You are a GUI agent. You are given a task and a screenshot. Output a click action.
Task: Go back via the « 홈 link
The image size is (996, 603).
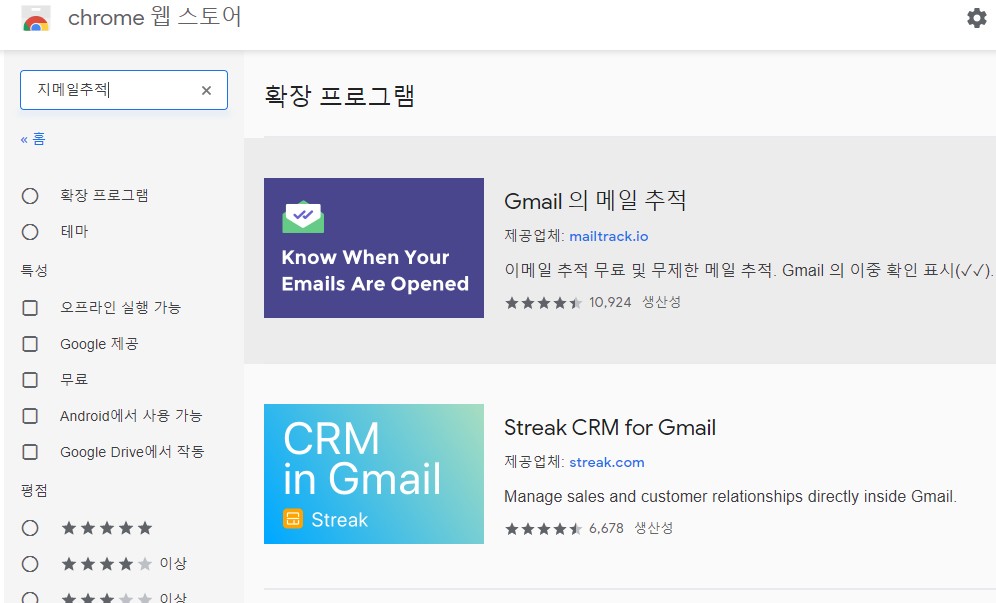click(33, 139)
